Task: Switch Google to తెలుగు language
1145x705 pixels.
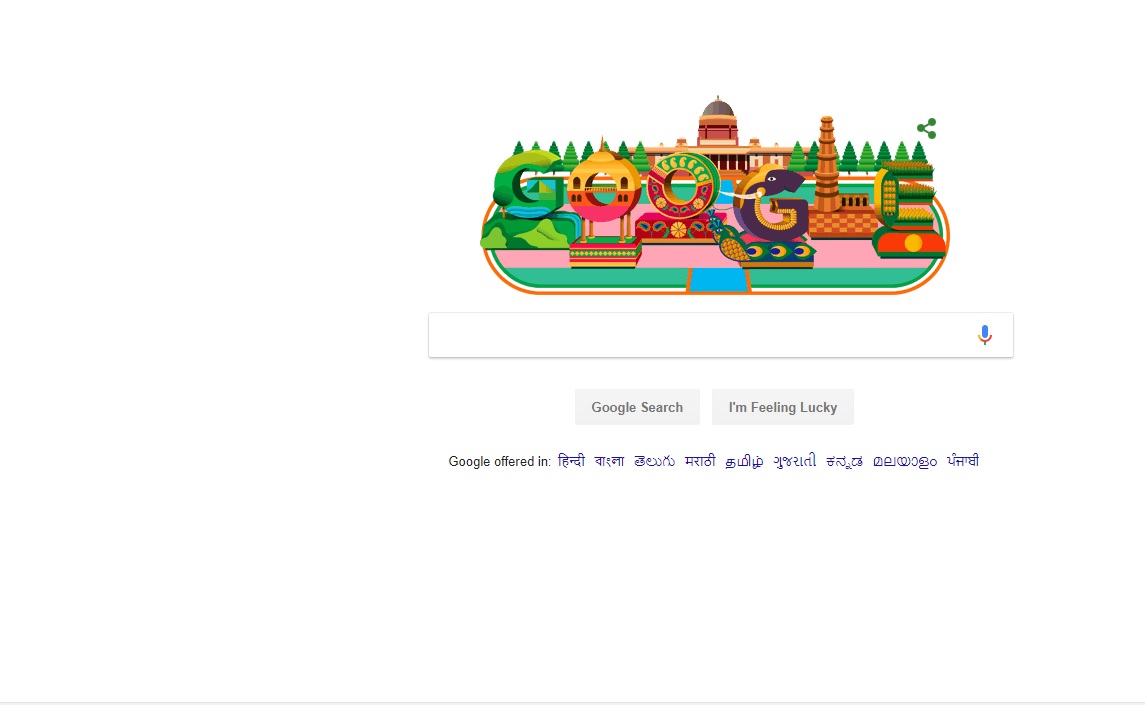Action: click(654, 461)
